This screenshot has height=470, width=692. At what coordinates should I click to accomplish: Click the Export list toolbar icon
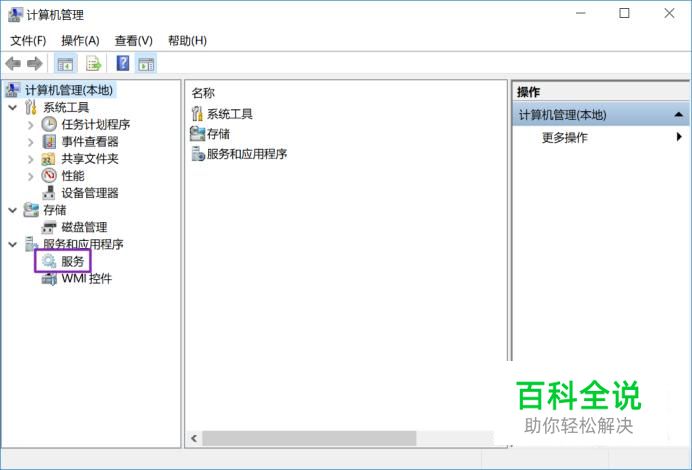tap(93, 64)
